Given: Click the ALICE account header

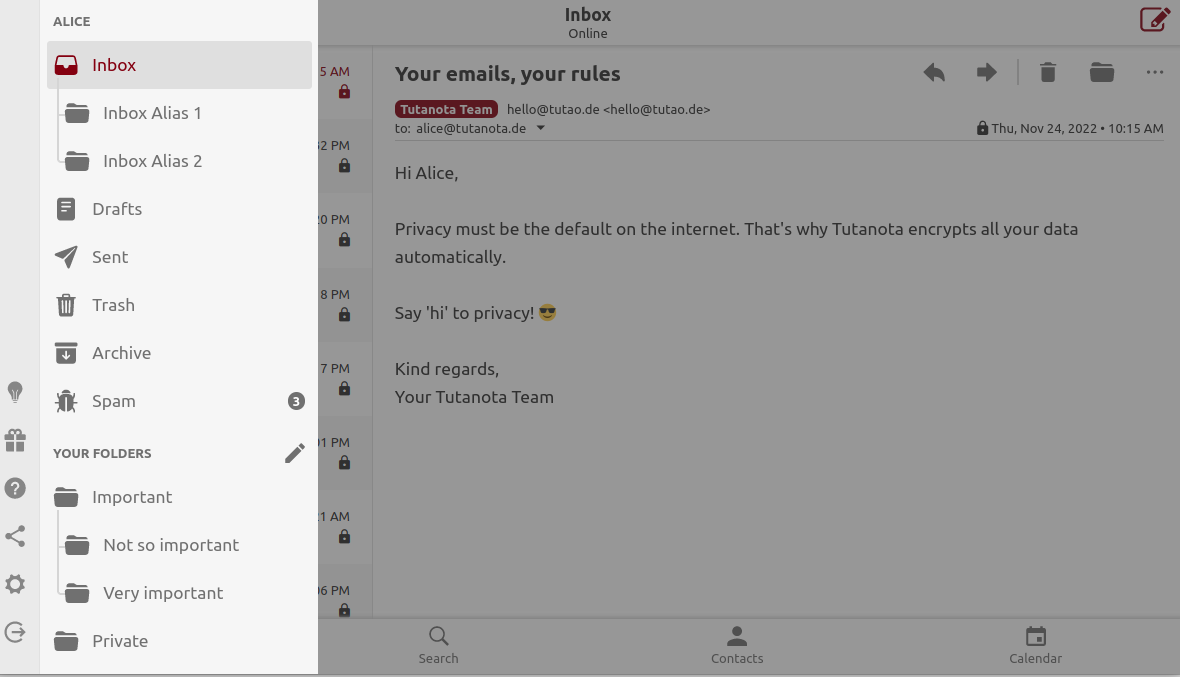Looking at the screenshot, I should [71, 22].
